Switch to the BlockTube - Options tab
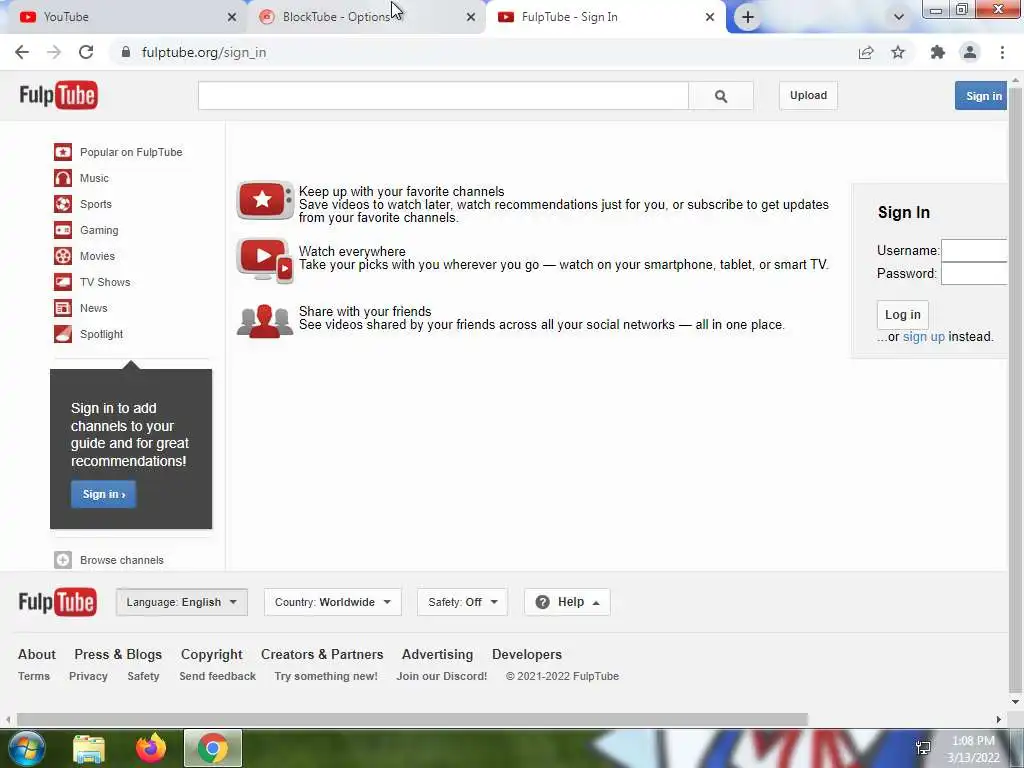Screen dimensions: 1024x768 point(366,17)
